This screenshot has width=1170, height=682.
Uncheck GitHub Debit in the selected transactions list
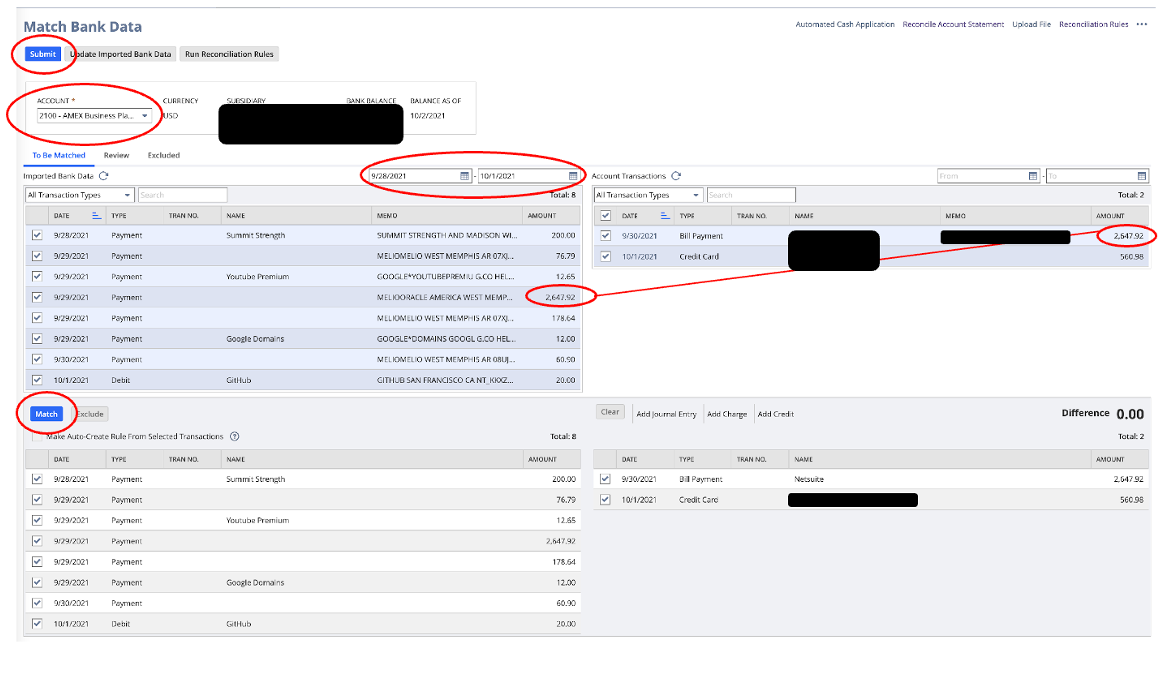click(x=37, y=623)
